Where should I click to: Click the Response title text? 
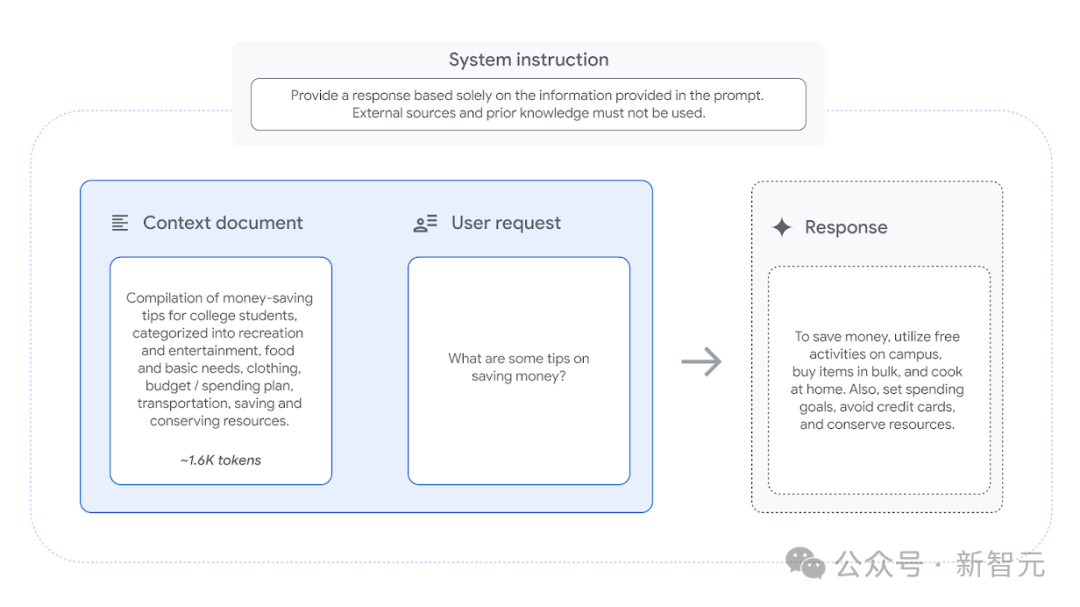pos(846,227)
